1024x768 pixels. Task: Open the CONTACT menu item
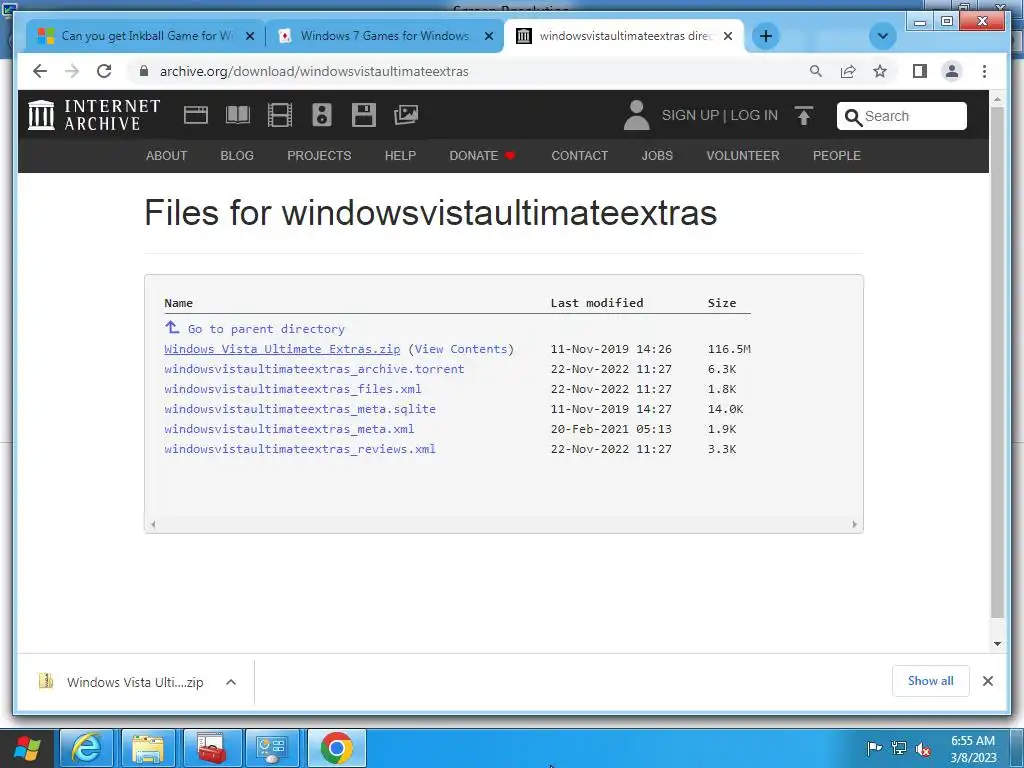580,155
